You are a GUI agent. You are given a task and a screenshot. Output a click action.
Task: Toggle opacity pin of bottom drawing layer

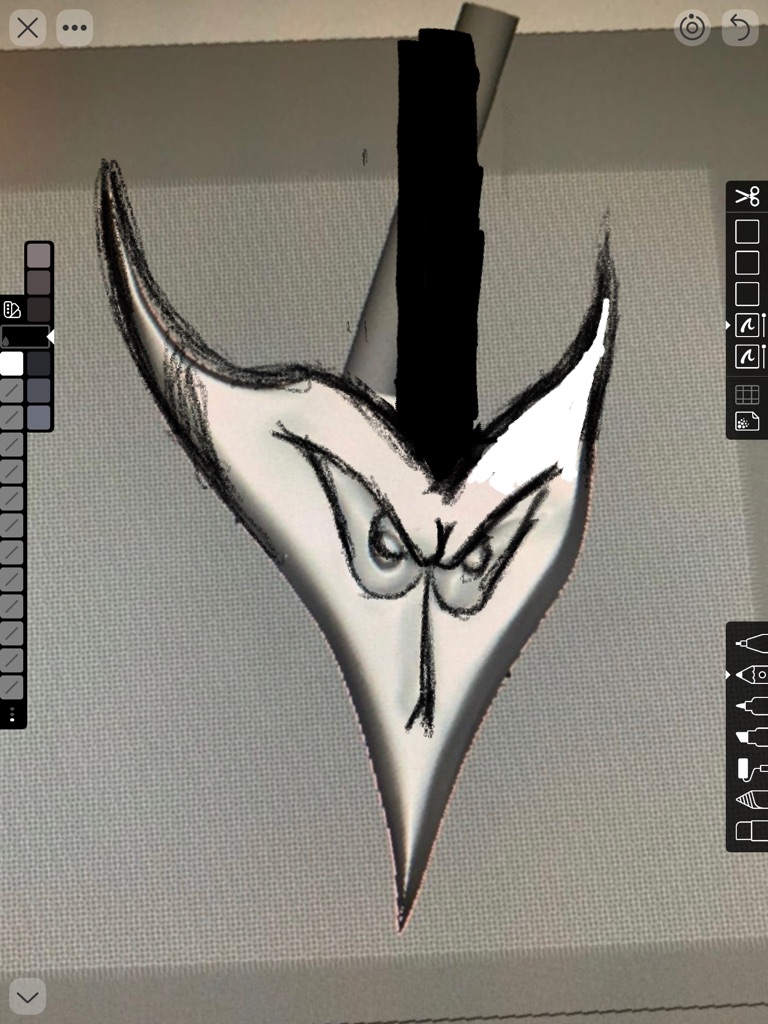pos(764,356)
